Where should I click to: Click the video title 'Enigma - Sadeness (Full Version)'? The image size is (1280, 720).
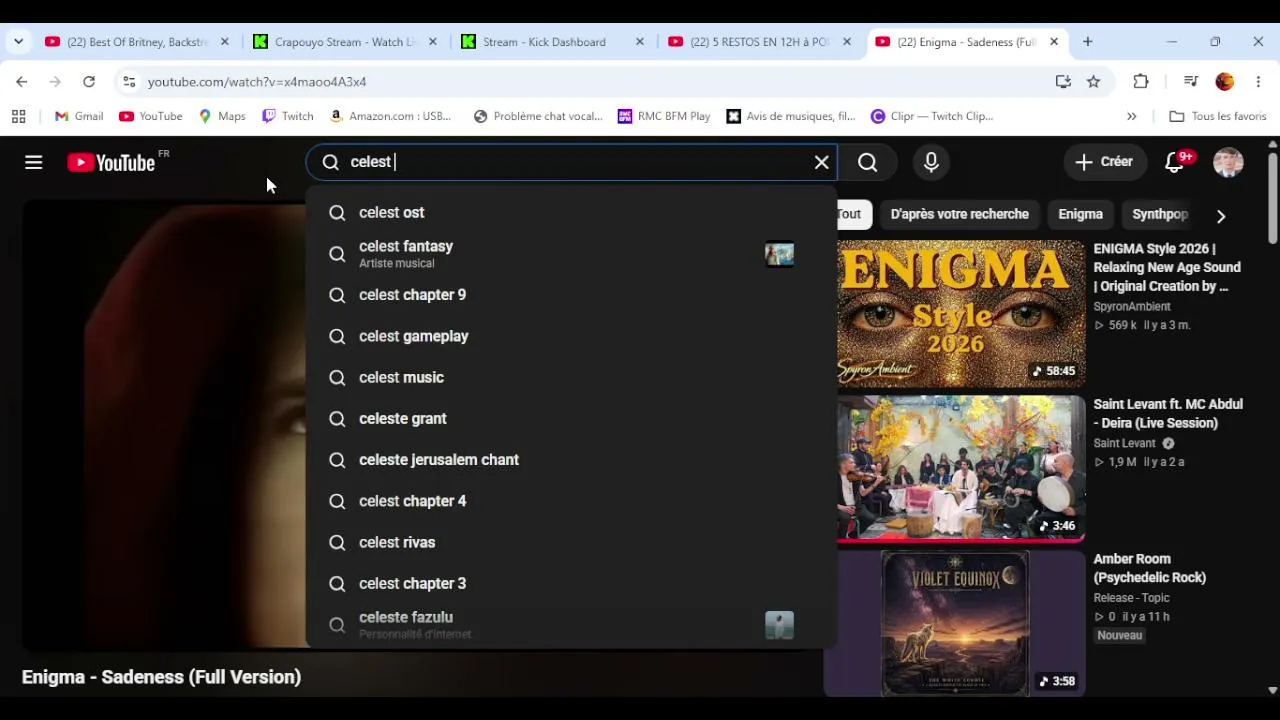tap(161, 677)
